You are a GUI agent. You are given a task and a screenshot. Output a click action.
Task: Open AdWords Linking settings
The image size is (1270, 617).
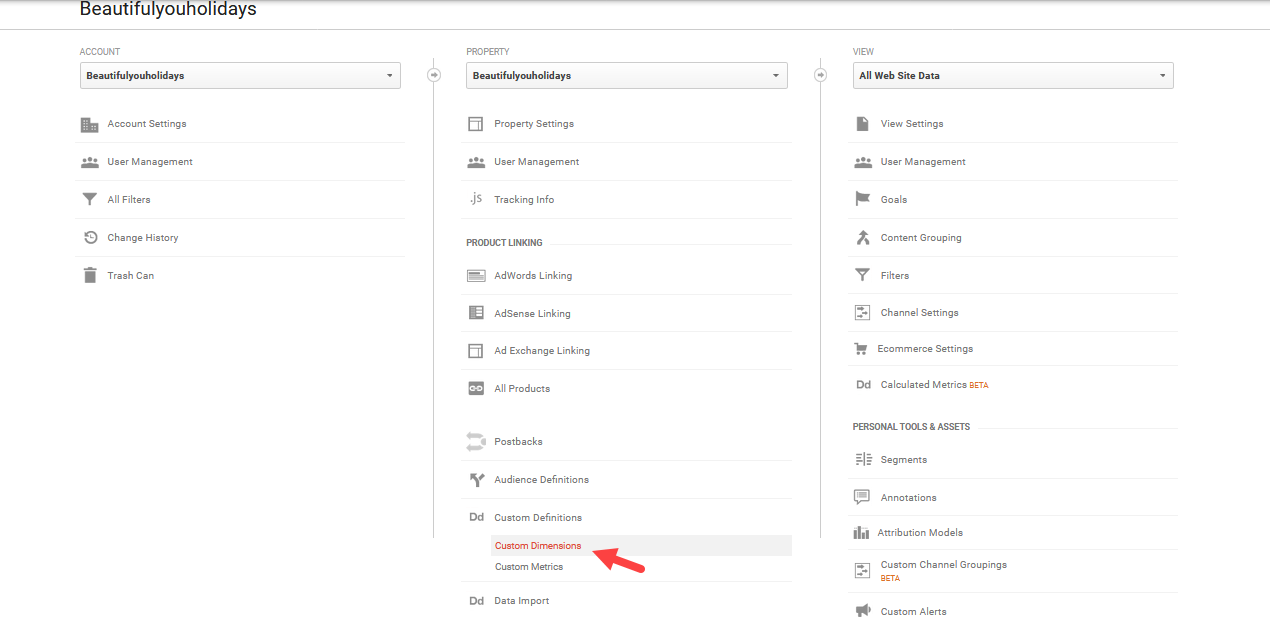[533, 276]
